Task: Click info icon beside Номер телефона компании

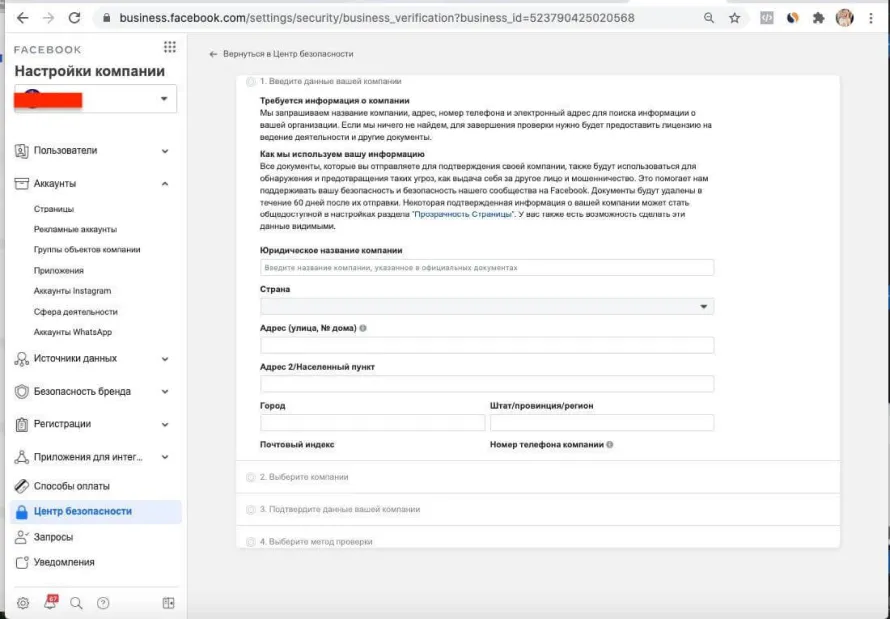Action: coord(610,444)
